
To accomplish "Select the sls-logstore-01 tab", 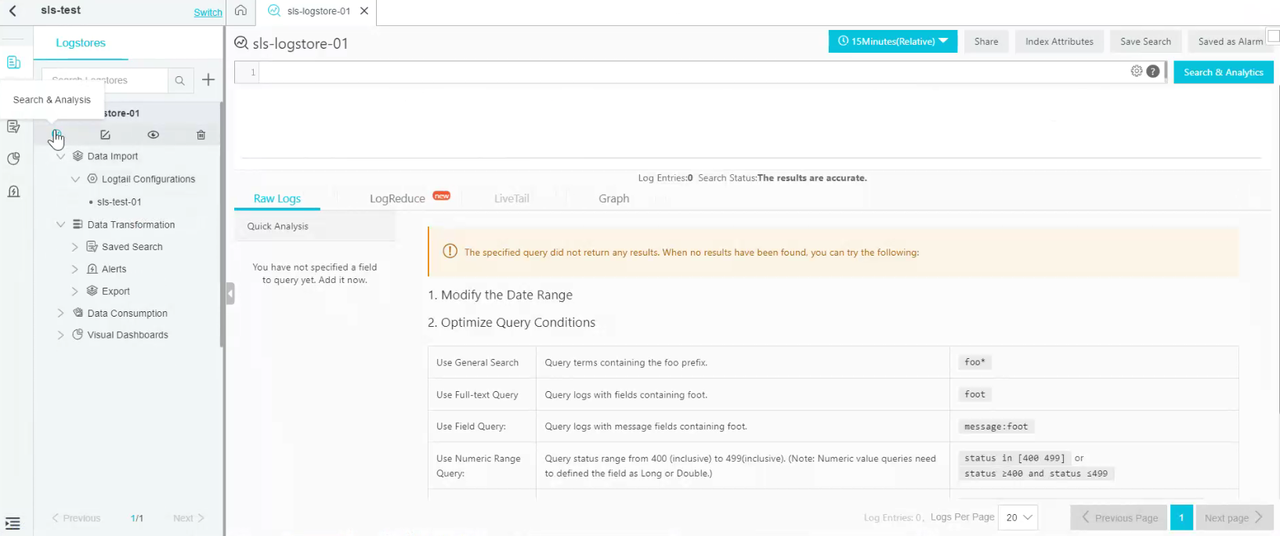I will tap(318, 12).
